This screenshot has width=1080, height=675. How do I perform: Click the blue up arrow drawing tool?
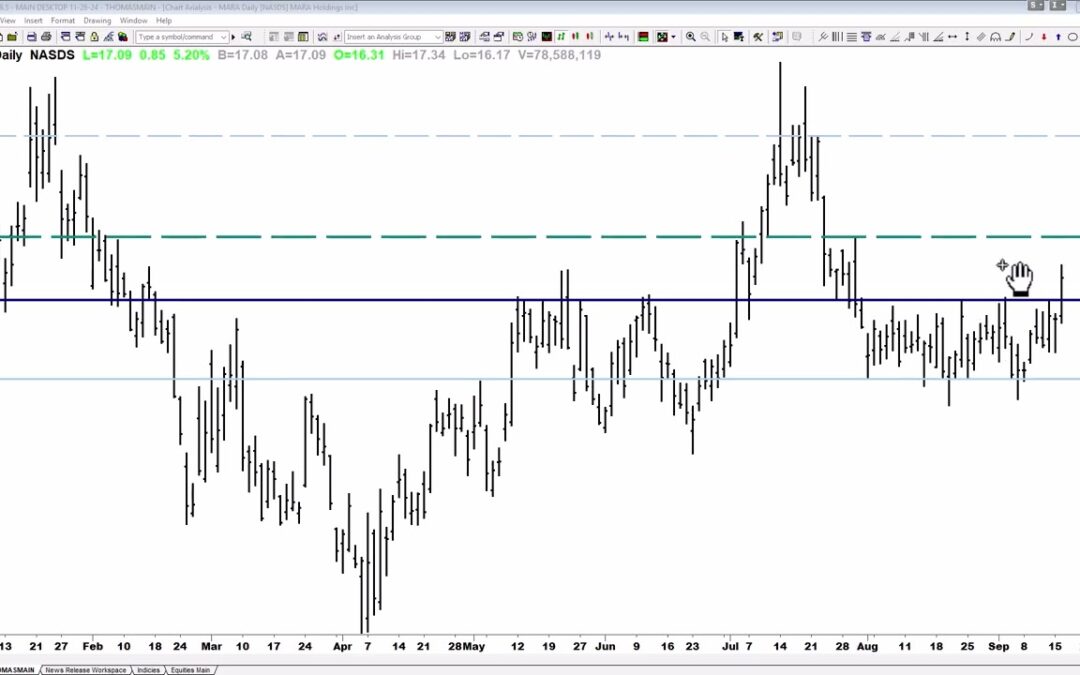click(1058, 37)
